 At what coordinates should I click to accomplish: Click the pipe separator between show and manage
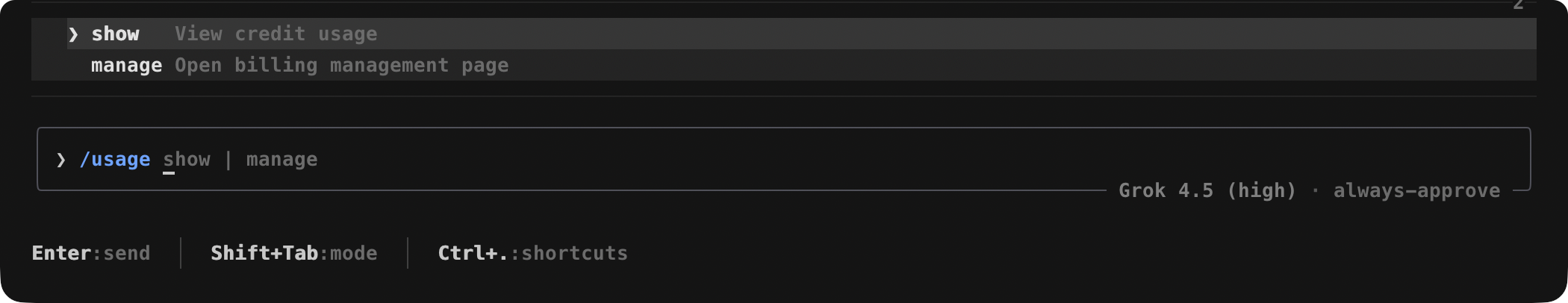pos(228,160)
